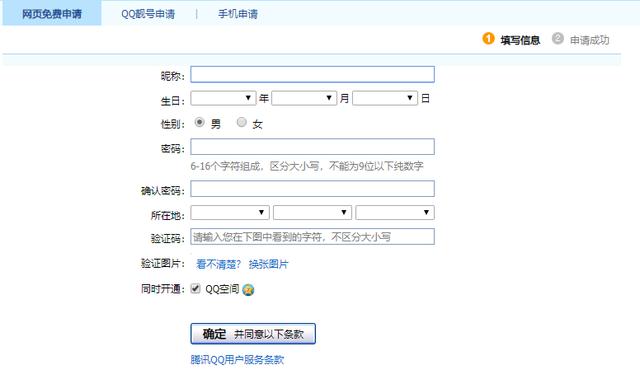Open the birthday year dropdown
This screenshot has width=640, height=379.
click(223, 98)
